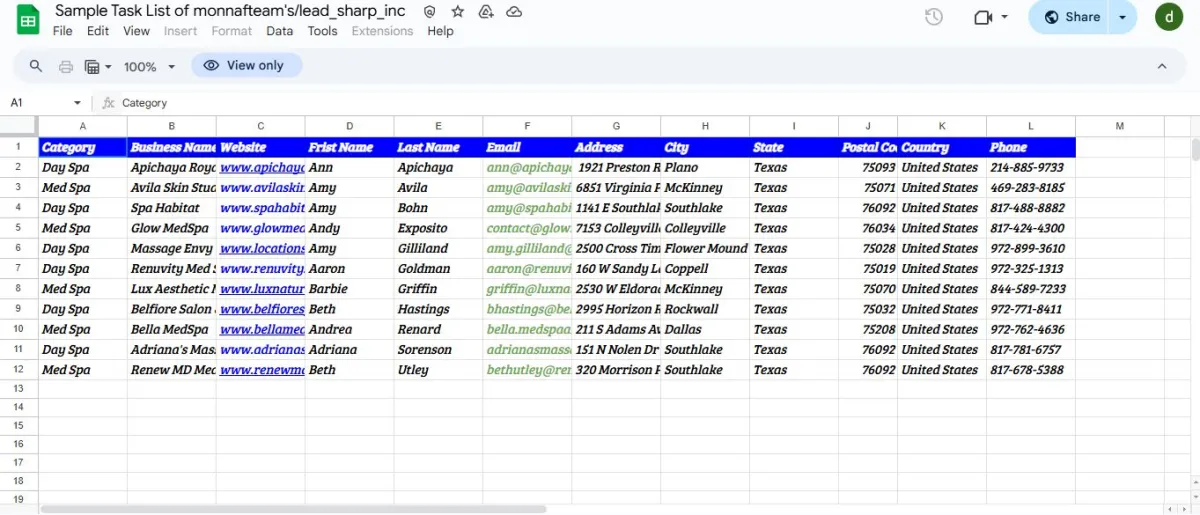Select city cell 'Rockwall'
The height and width of the screenshot is (515, 1200).
point(705,310)
